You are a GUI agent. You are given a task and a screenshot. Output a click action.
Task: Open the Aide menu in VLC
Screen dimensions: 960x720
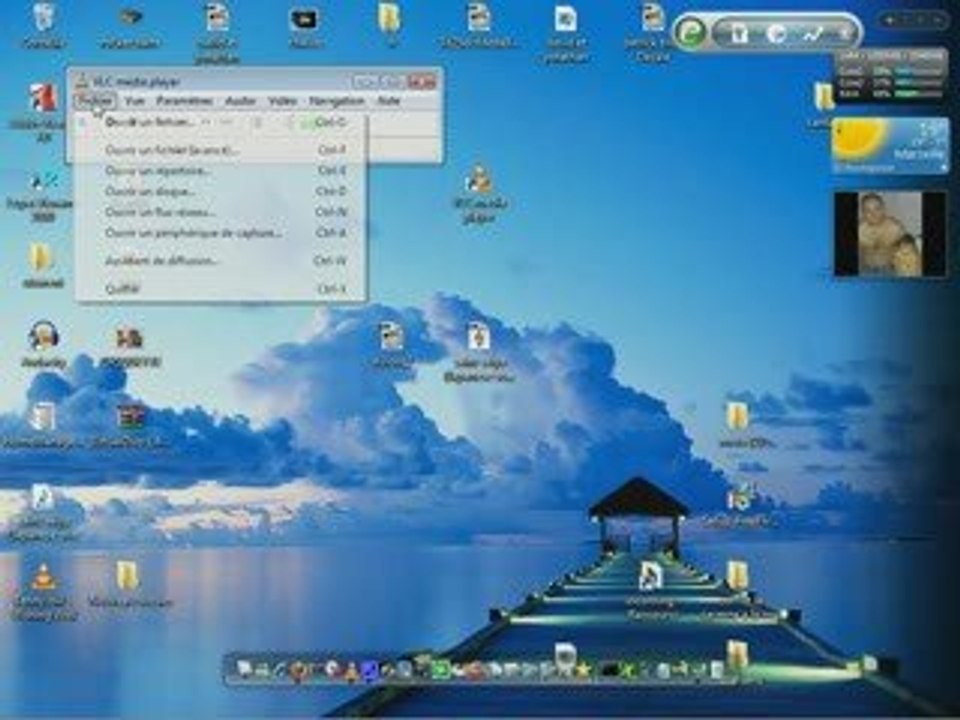pyautogui.click(x=388, y=101)
